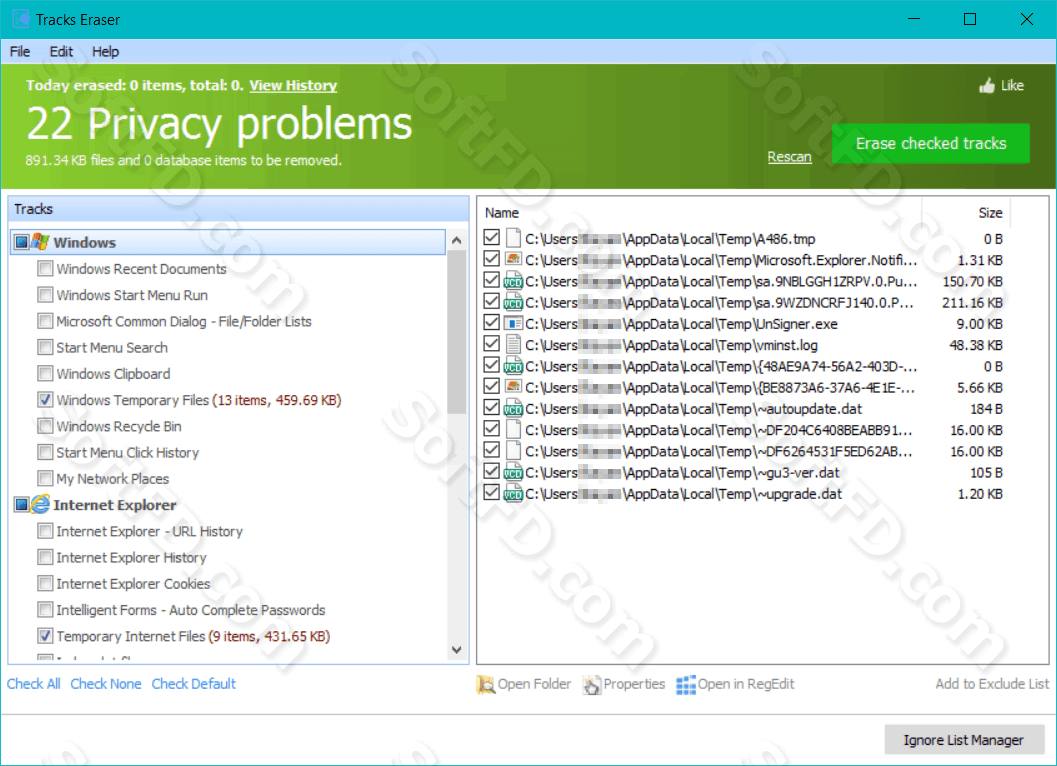Click the 48.38 KB size value
Screen dimensions: 1057x766
click(976, 345)
